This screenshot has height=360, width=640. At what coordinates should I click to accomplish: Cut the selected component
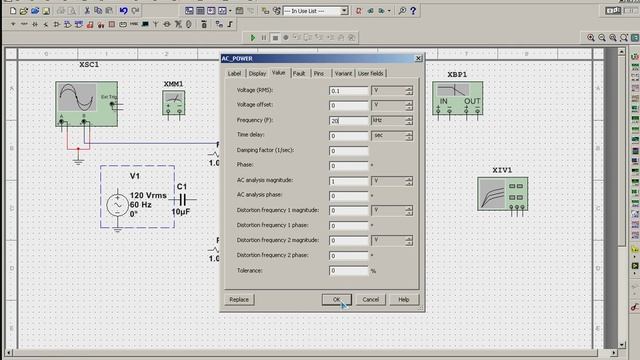click(x=87, y=11)
